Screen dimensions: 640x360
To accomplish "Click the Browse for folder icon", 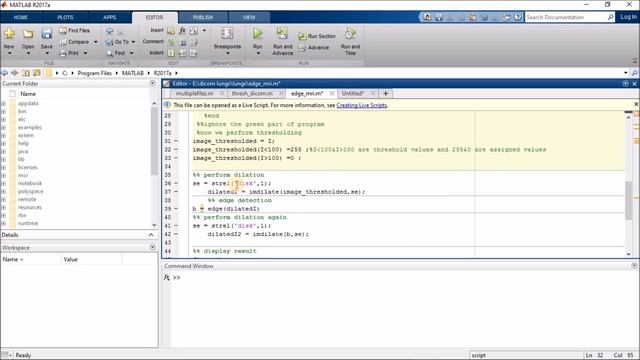I will [37, 73].
